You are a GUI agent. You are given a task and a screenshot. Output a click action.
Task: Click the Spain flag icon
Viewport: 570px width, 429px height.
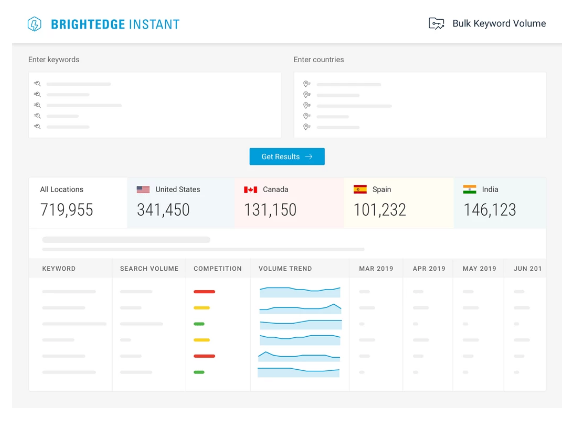coord(360,189)
